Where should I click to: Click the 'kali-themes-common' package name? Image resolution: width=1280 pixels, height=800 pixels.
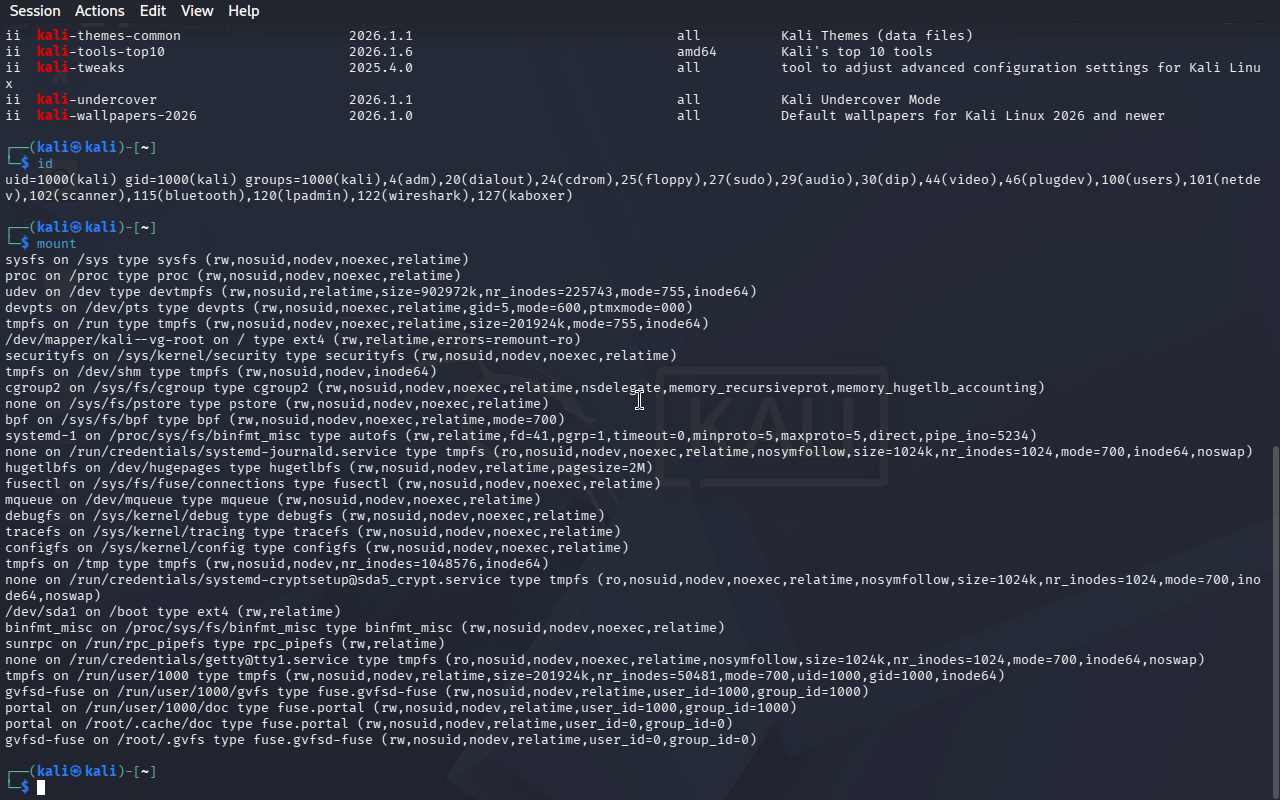109,36
